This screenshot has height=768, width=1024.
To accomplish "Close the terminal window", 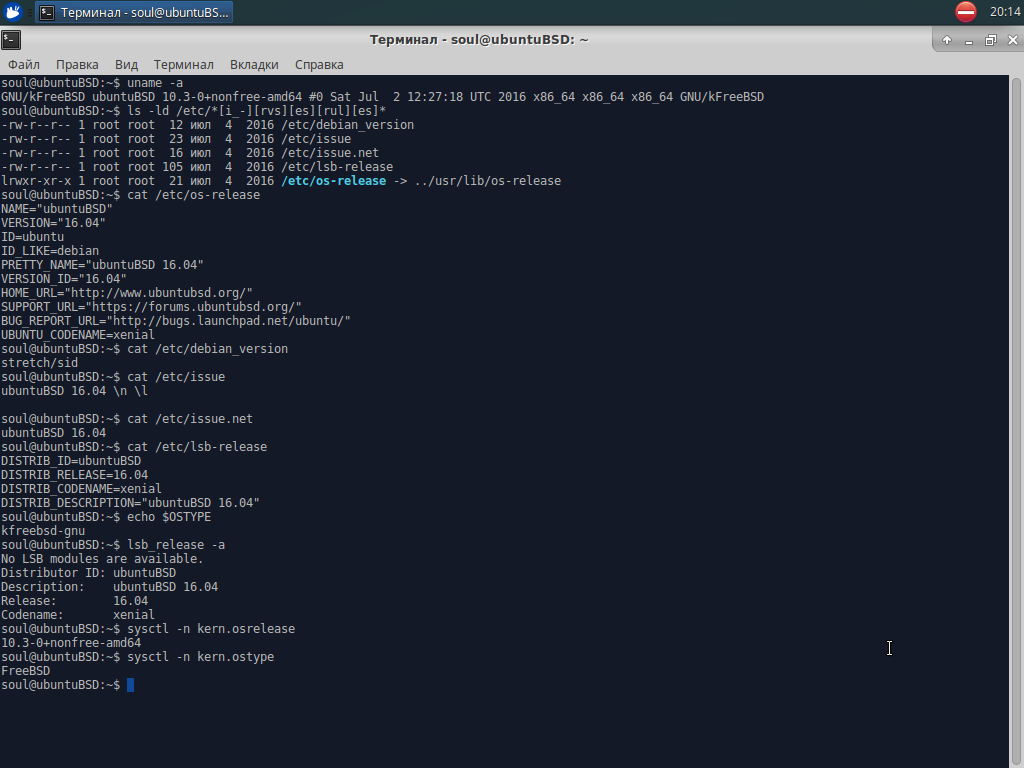I will [1013, 40].
